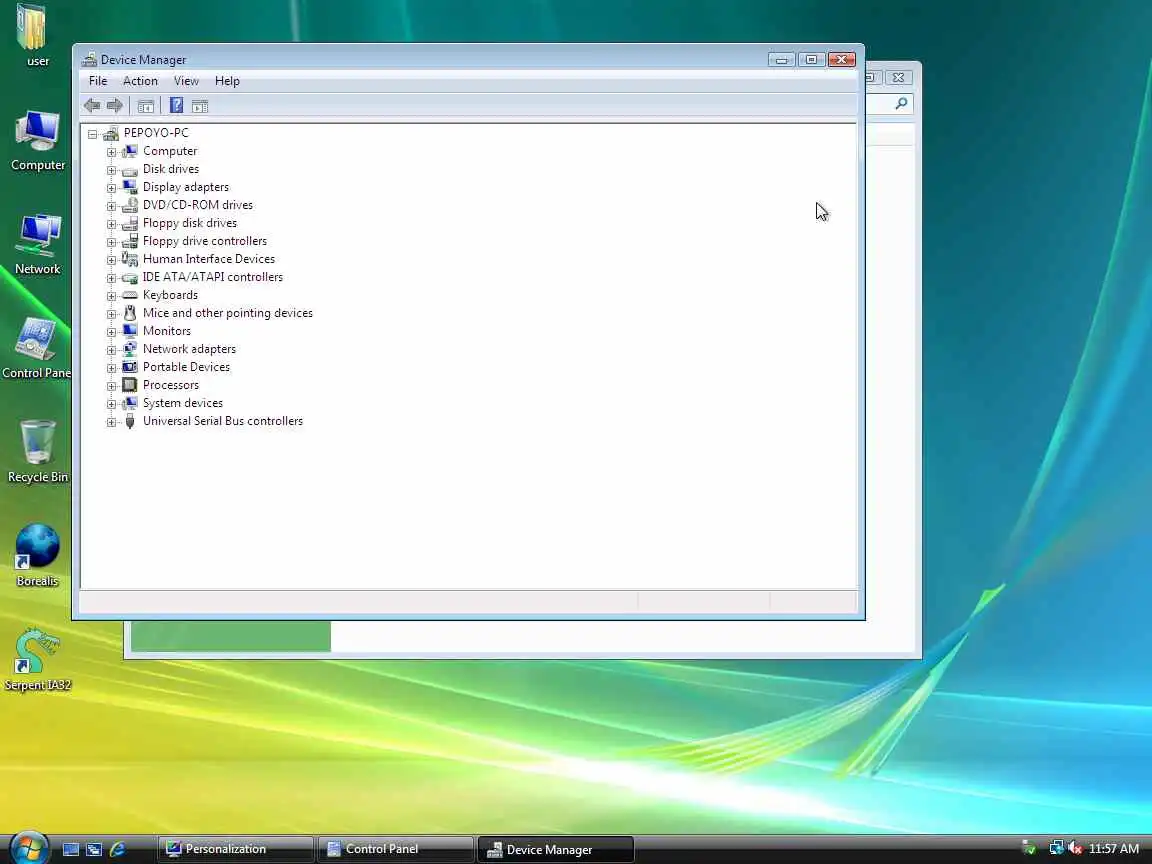Select the "Portable Devices" text row

[x=187, y=367]
